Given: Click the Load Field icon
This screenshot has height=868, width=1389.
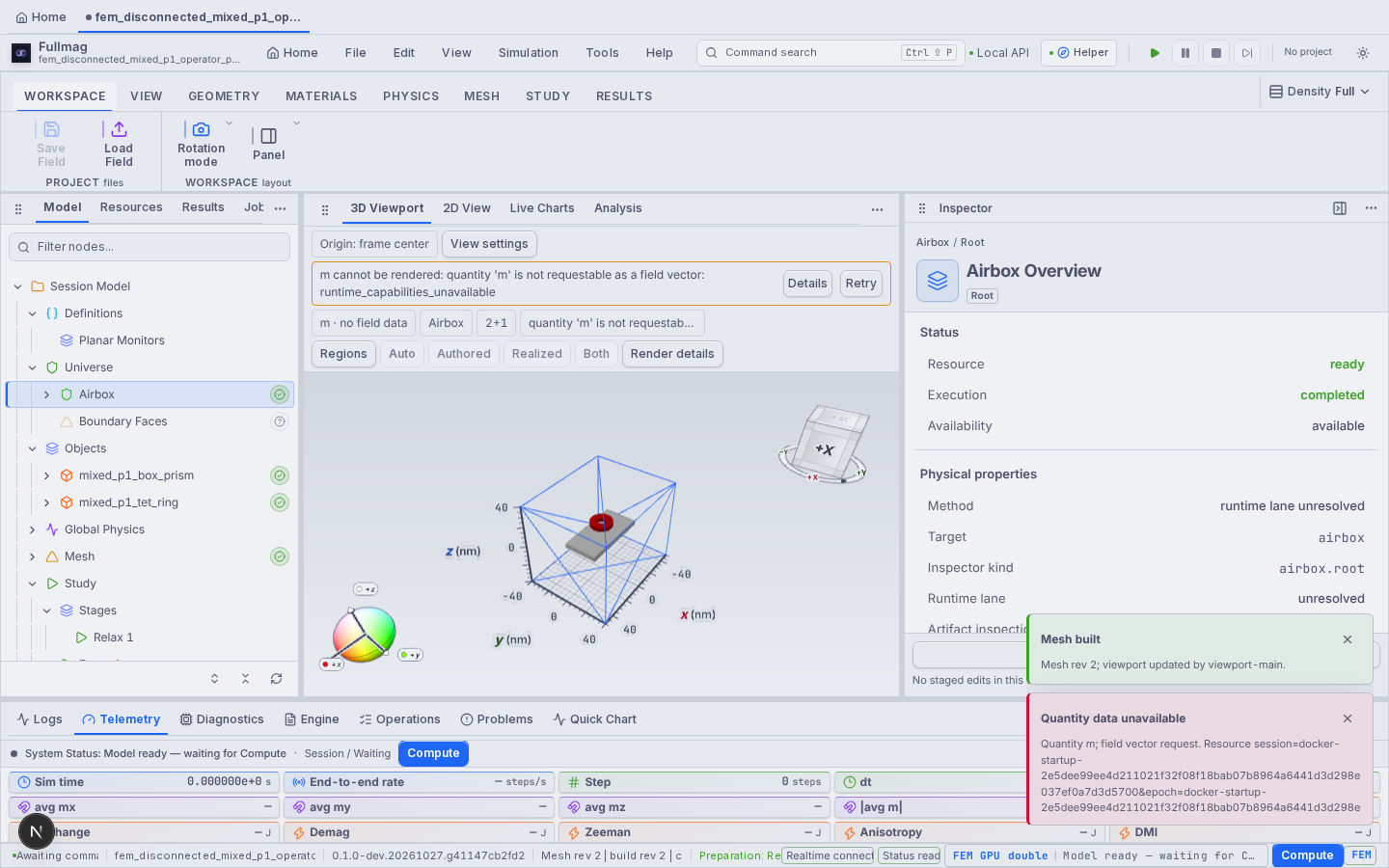Looking at the screenshot, I should click(x=119, y=129).
